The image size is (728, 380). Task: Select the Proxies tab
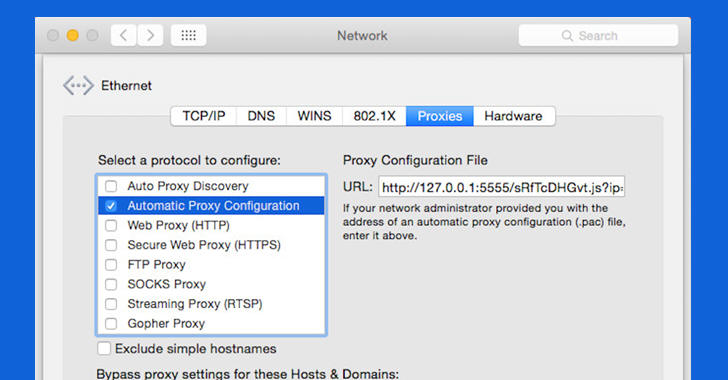coord(440,116)
